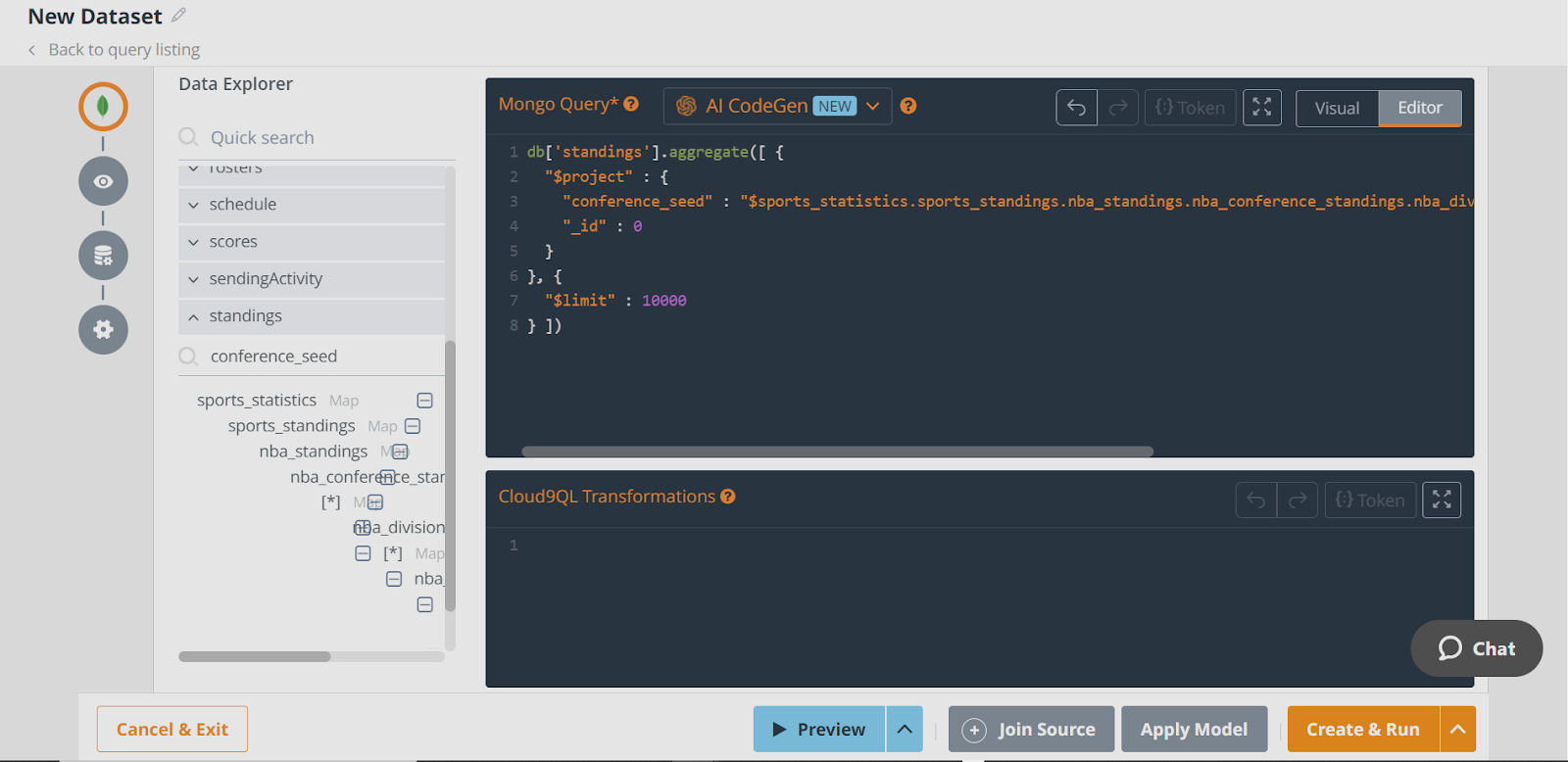
Task: Collapse the sports_statistics map node
Action: [x=424, y=401]
